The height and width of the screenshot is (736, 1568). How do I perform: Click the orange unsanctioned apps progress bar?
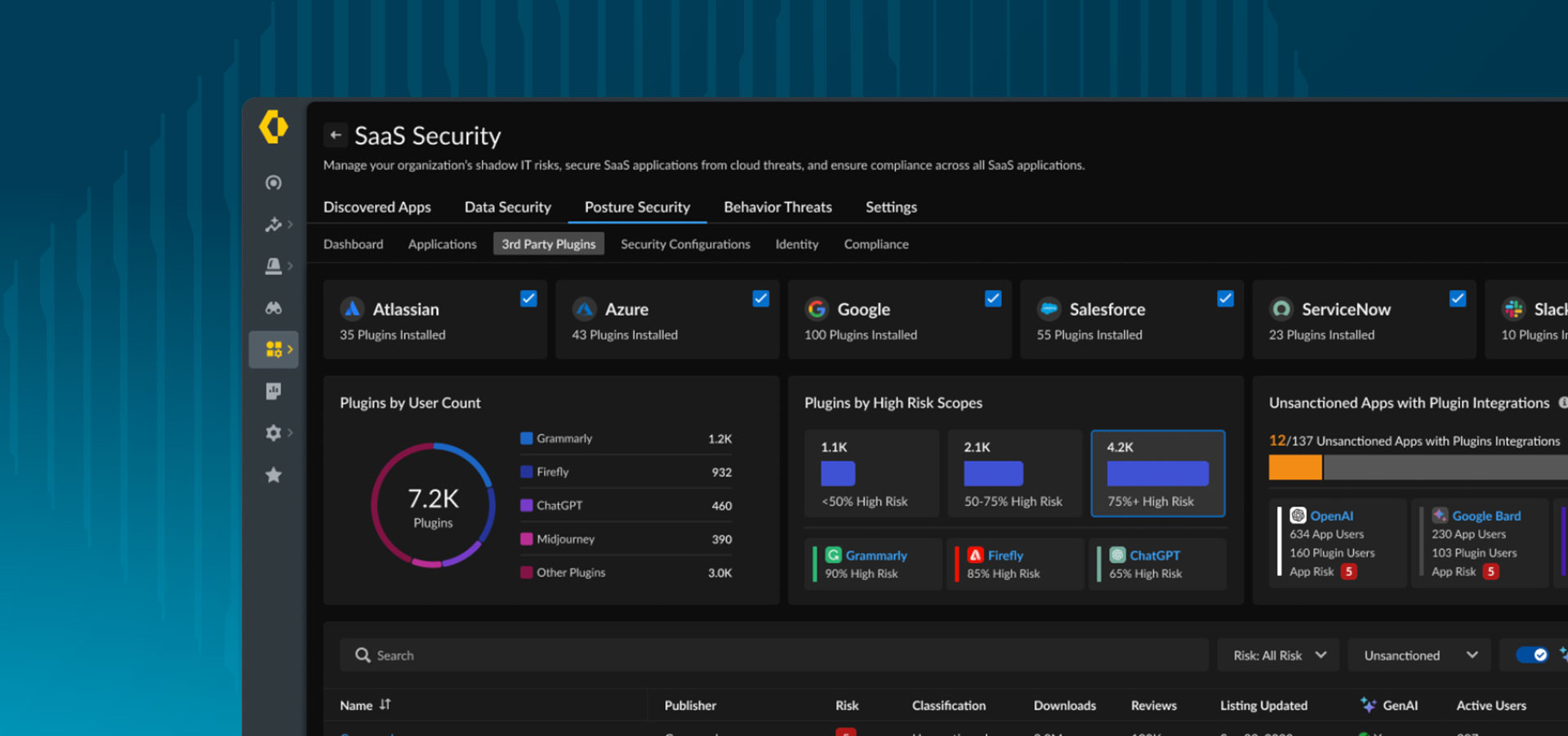(x=1294, y=466)
